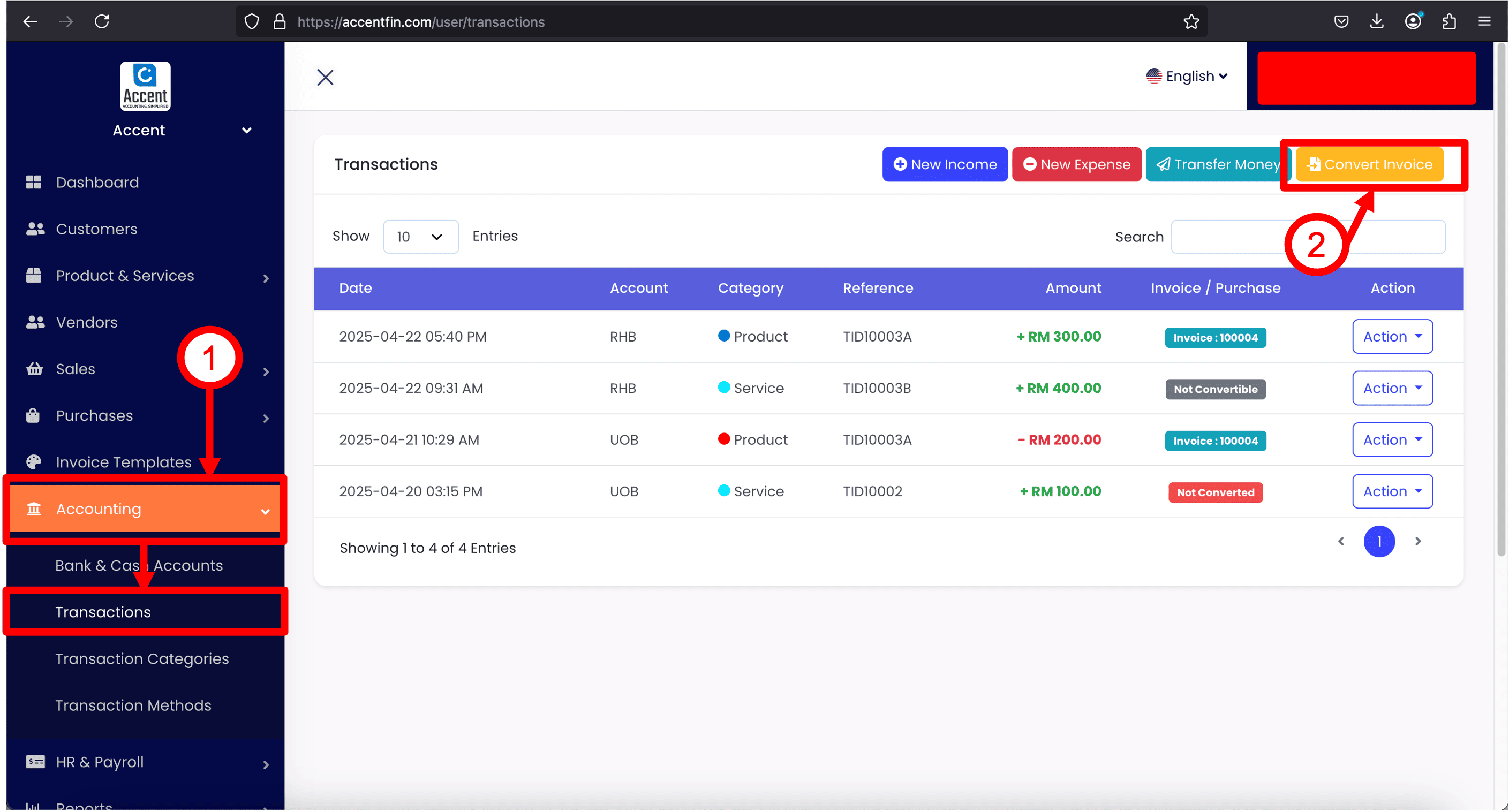This screenshot has height=812, width=1509.
Task: Click the Invoice : 100004 badge in first row
Action: [1215, 338]
